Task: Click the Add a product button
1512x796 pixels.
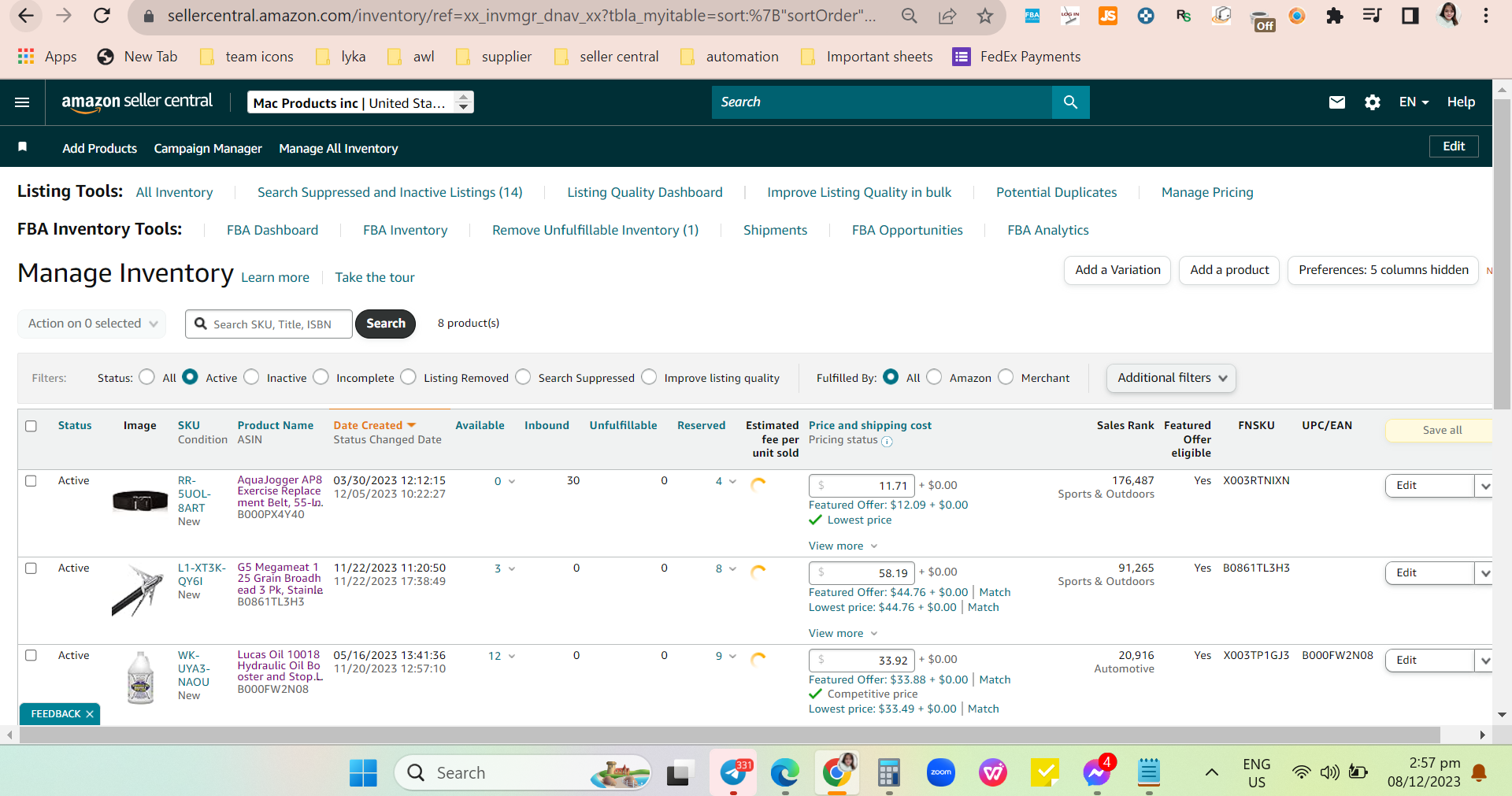Action: [1229, 270]
